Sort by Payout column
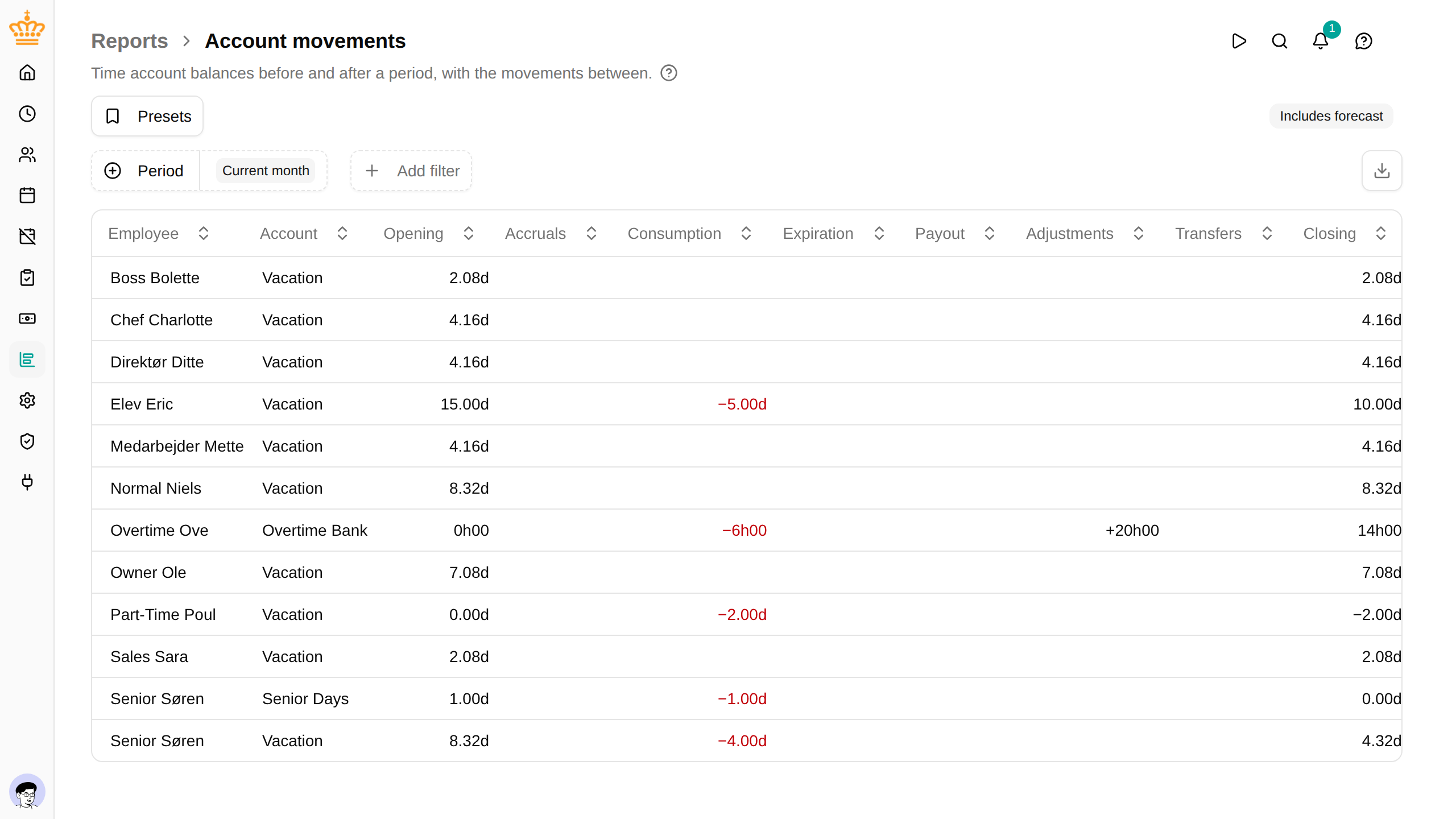The image size is (1456, 819). click(955, 233)
